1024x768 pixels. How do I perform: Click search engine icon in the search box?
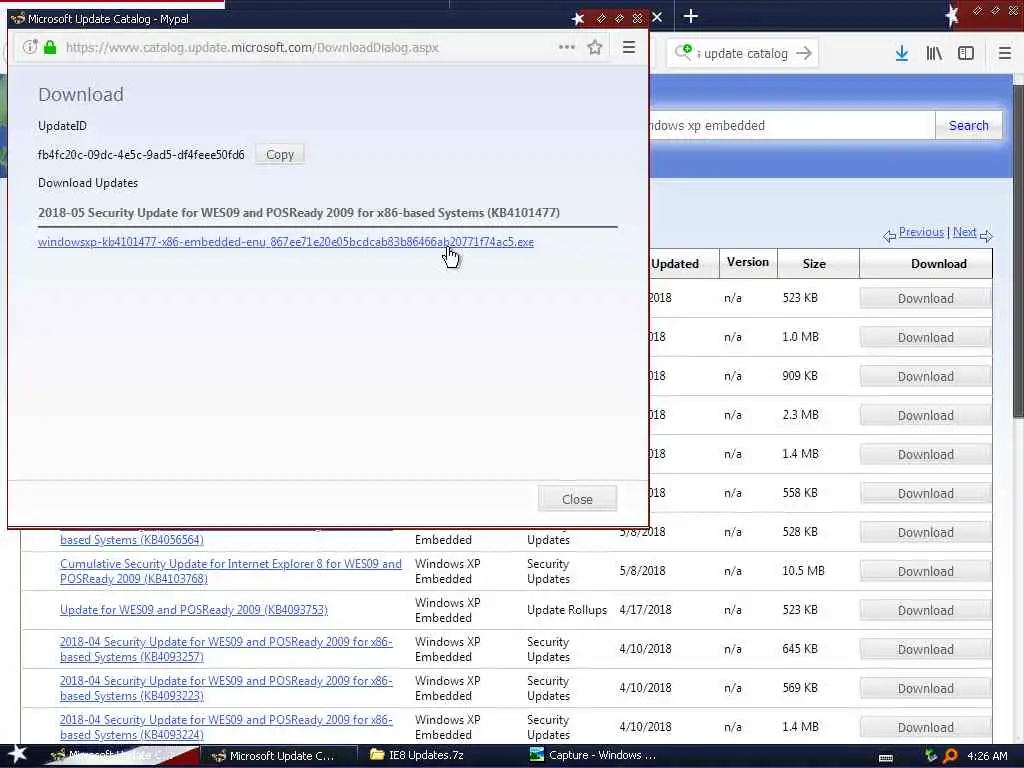click(x=684, y=52)
